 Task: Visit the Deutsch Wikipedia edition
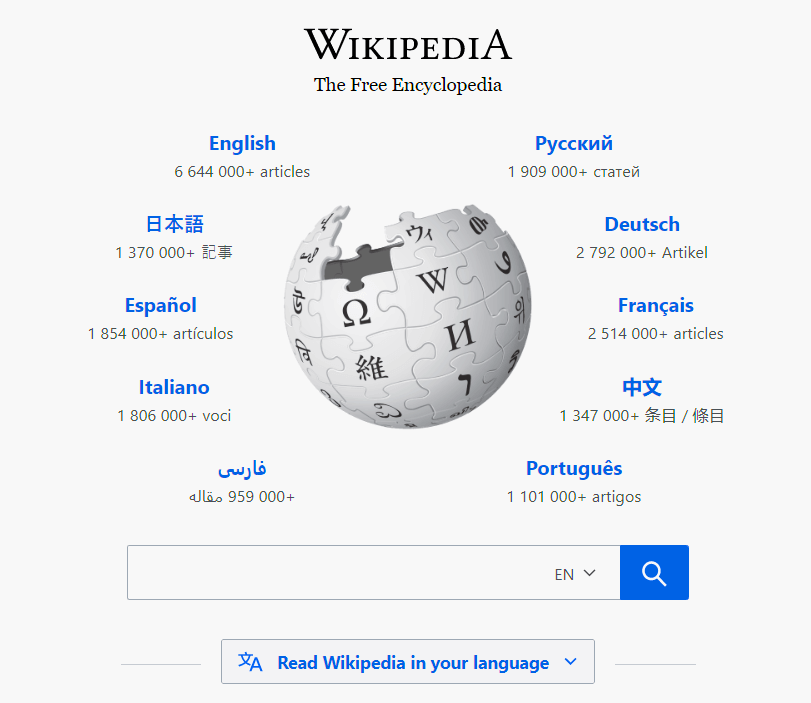click(x=642, y=224)
